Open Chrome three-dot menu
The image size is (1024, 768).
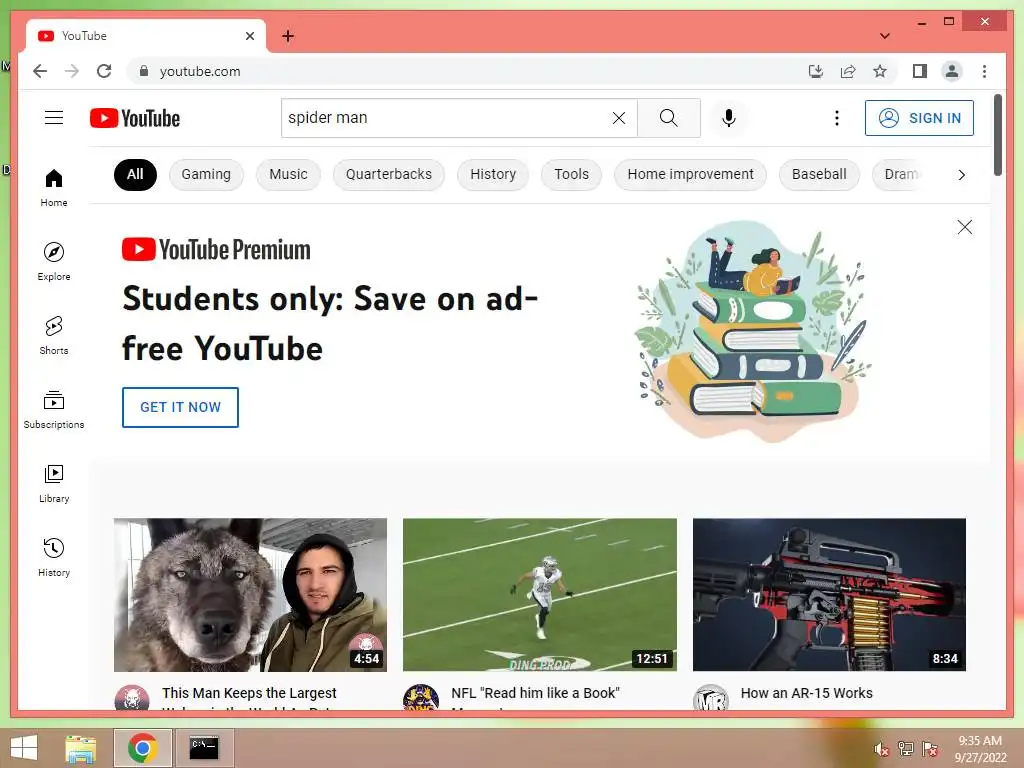coord(984,71)
